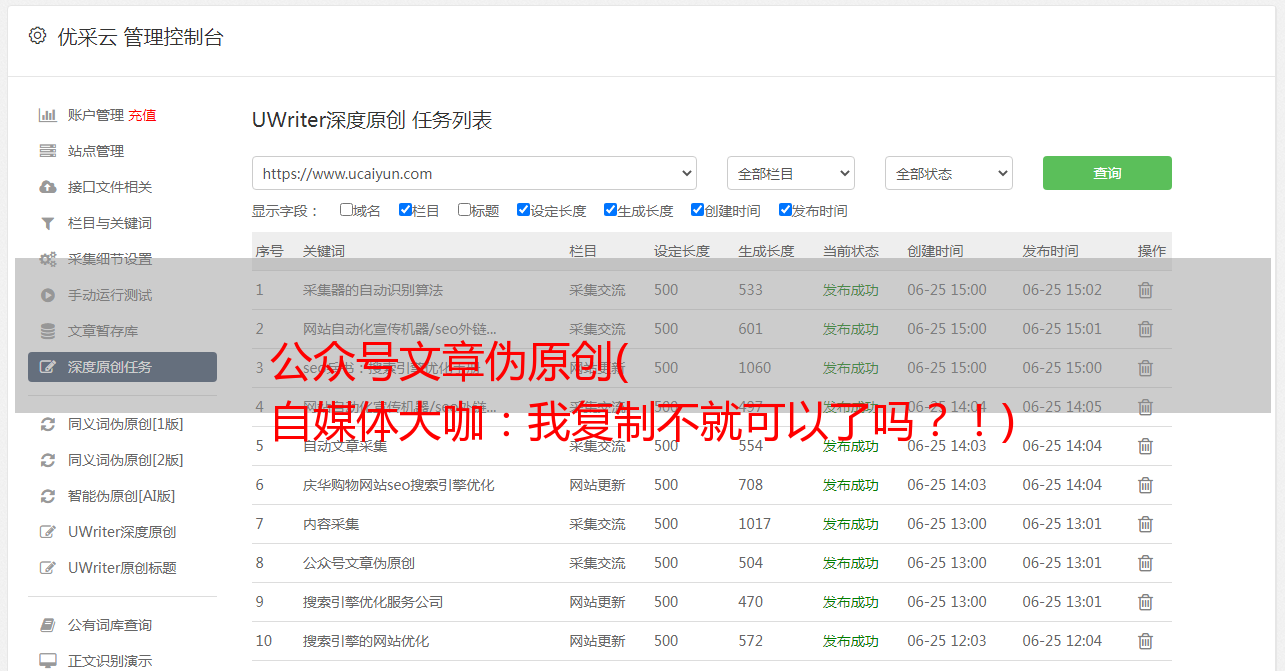Click the refresh icon for 同义词伪原创[2版]
The image size is (1285, 671).
point(47,460)
